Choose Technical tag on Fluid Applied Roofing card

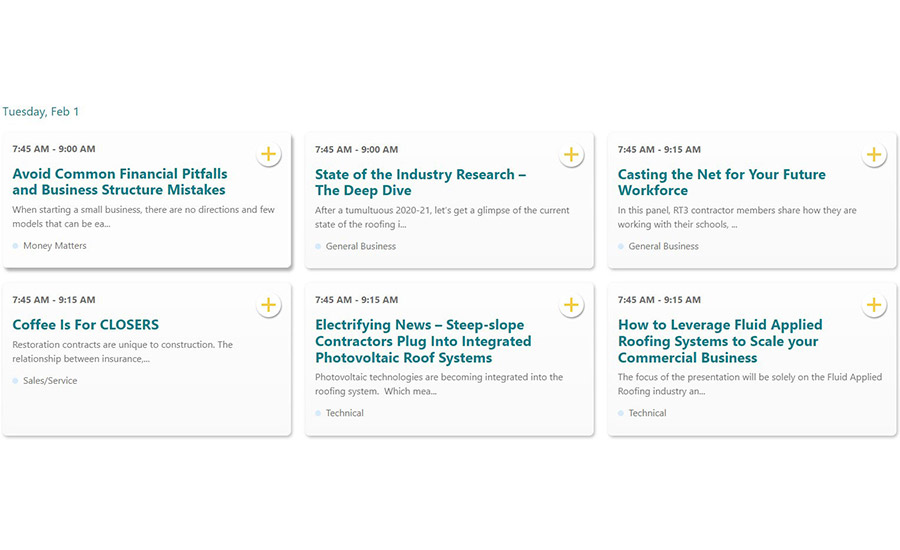pos(647,413)
